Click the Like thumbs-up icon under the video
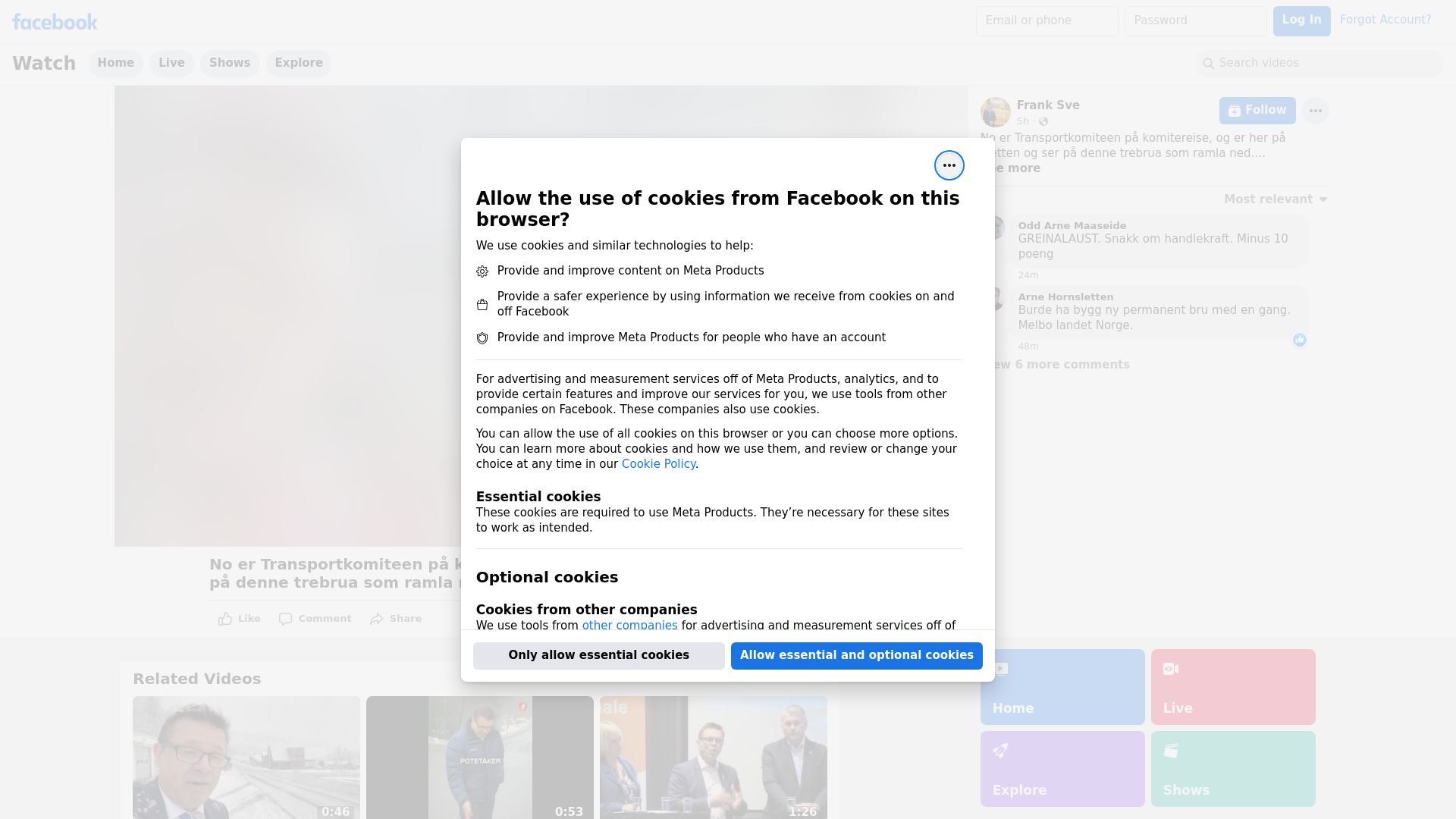 [x=225, y=619]
